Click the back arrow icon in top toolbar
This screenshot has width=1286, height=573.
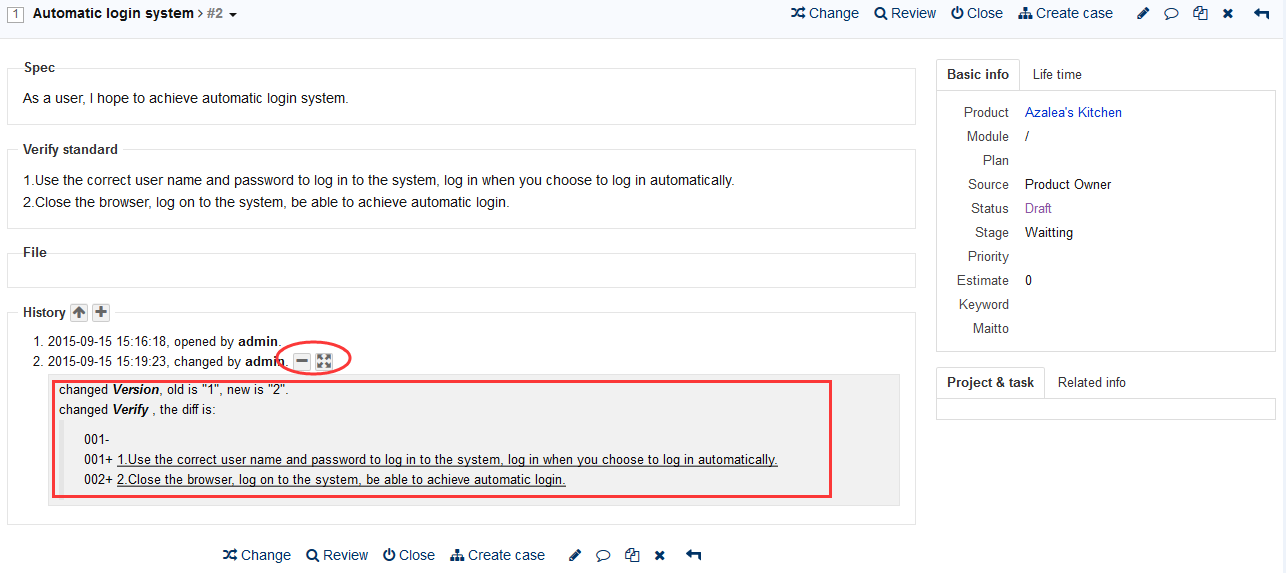tap(1261, 14)
